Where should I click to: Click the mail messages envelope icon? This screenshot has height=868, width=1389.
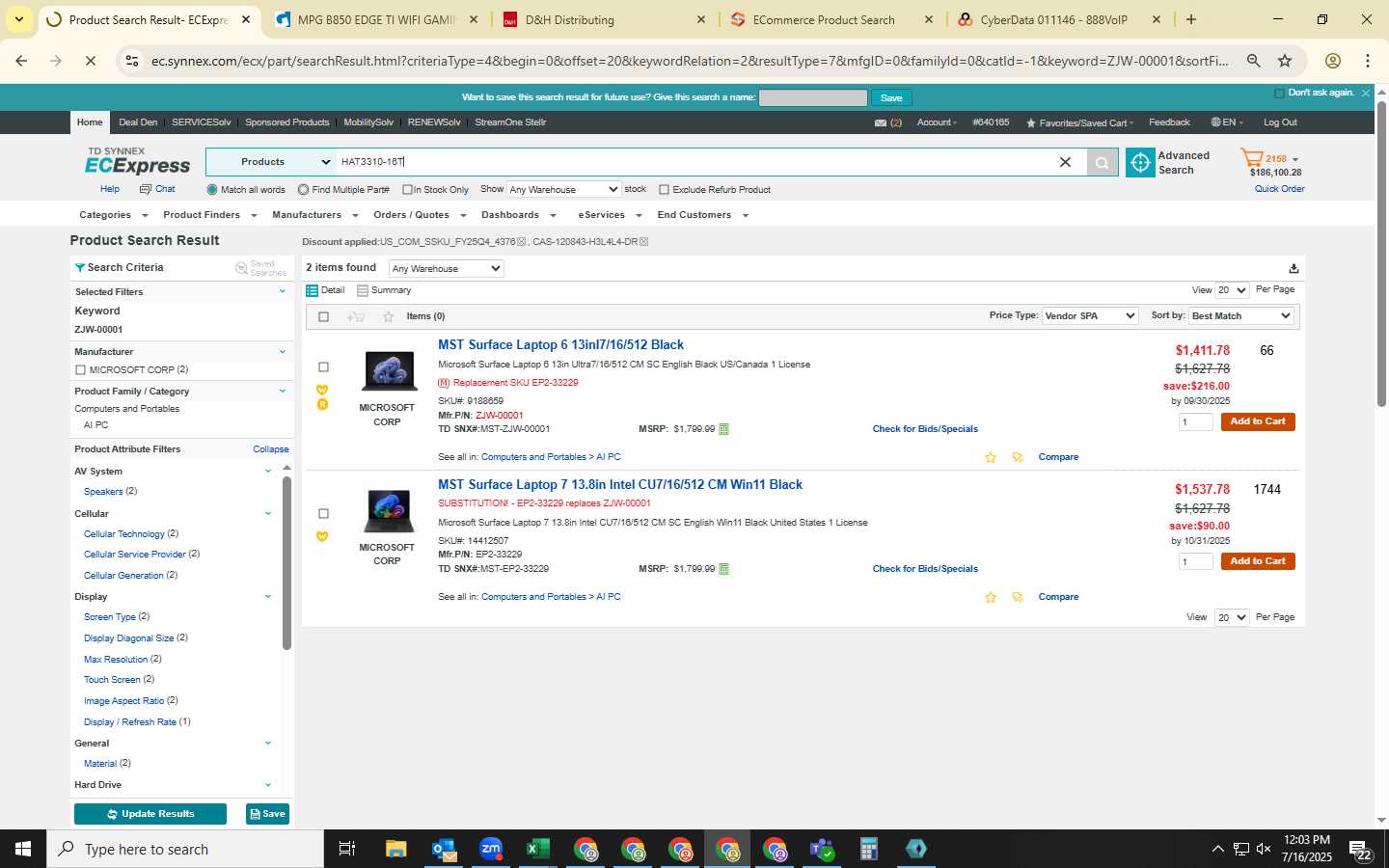coord(880,123)
